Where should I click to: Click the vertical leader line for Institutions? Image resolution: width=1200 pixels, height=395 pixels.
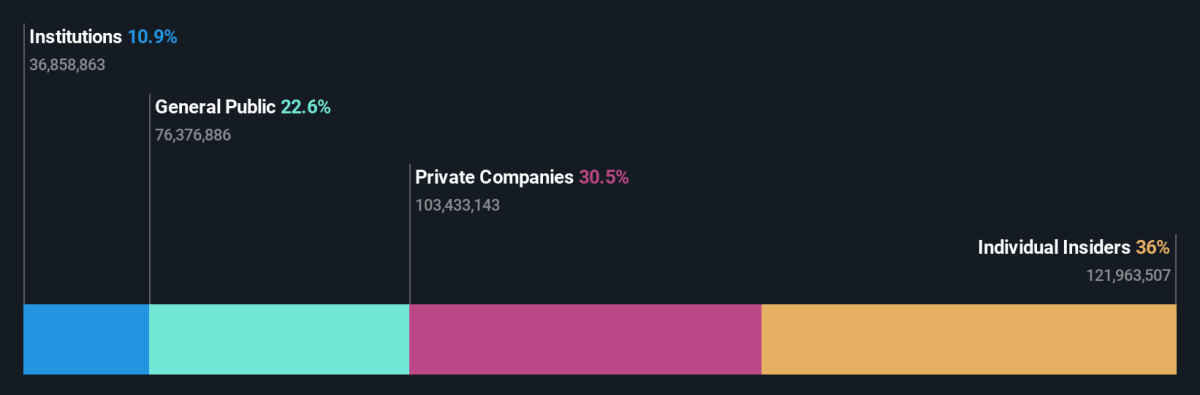(x=24, y=165)
